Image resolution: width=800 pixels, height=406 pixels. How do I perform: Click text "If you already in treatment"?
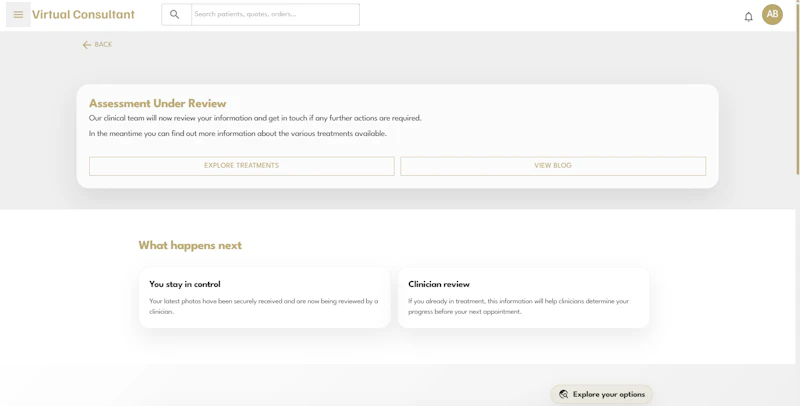(x=446, y=301)
